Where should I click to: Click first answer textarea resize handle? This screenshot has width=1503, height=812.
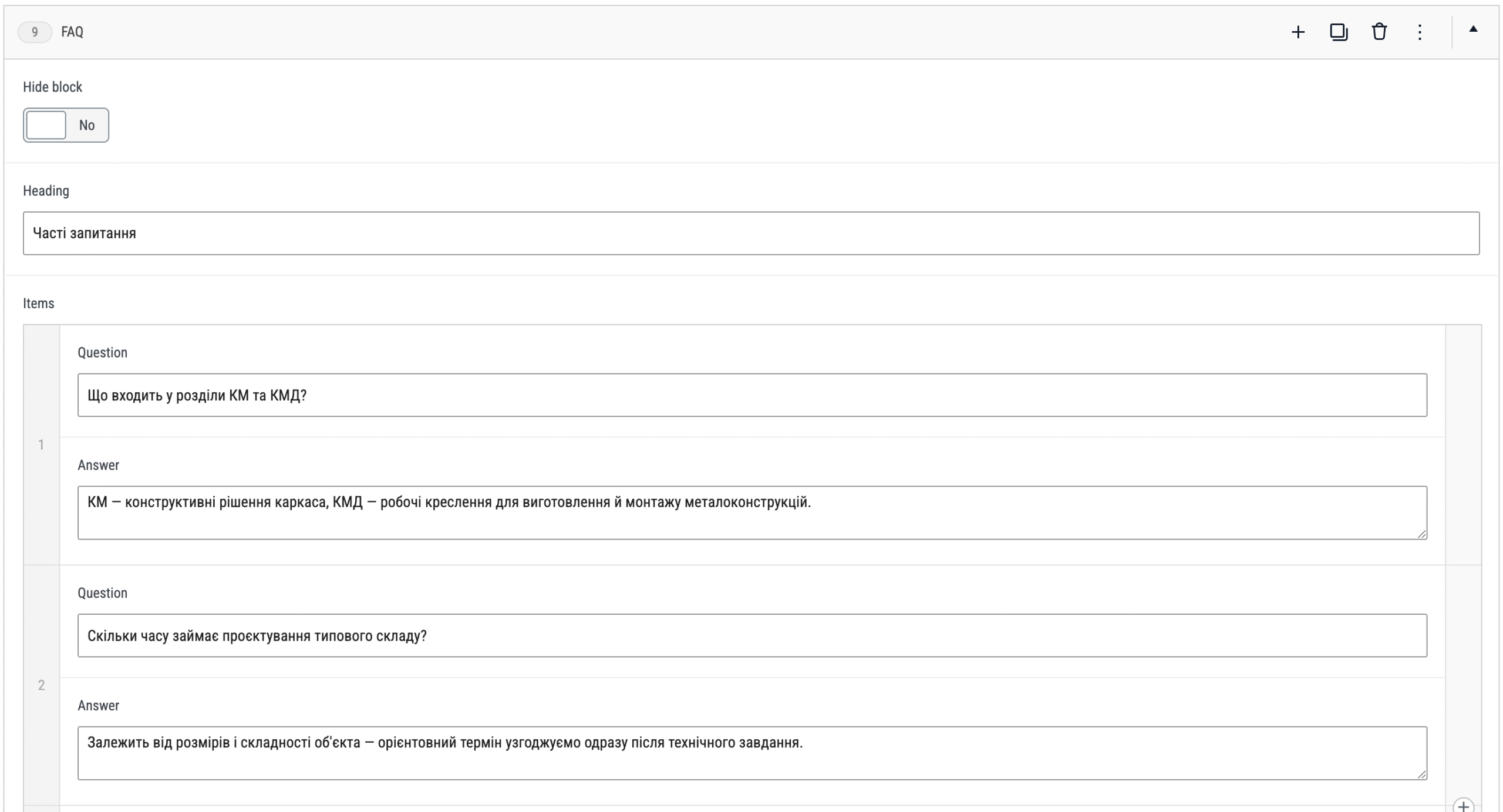click(x=1421, y=534)
